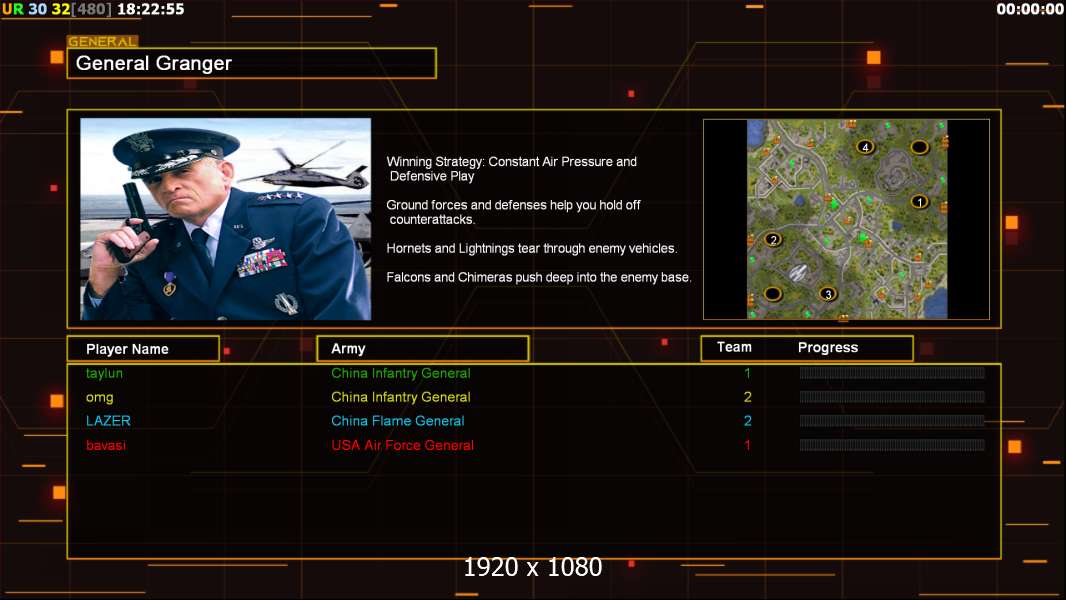Select start position 2 marker on minimap
The height and width of the screenshot is (600, 1066).
point(772,239)
